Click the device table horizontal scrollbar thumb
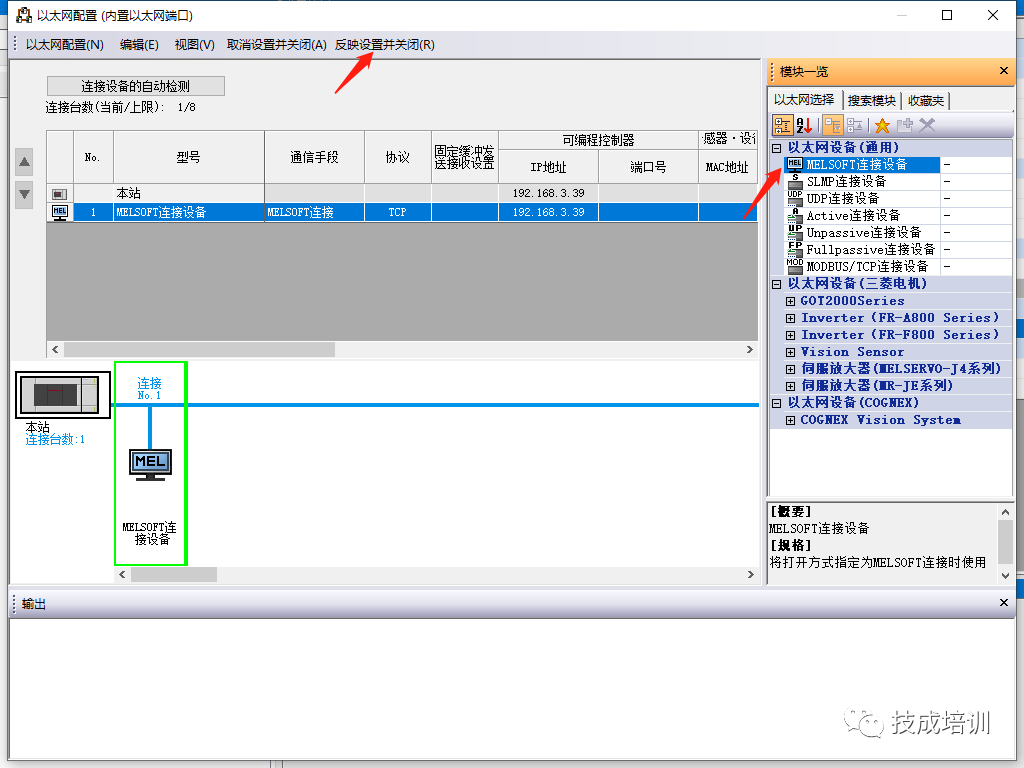Image resolution: width=1024 pixels, height=768 pixels. point(199,349)
